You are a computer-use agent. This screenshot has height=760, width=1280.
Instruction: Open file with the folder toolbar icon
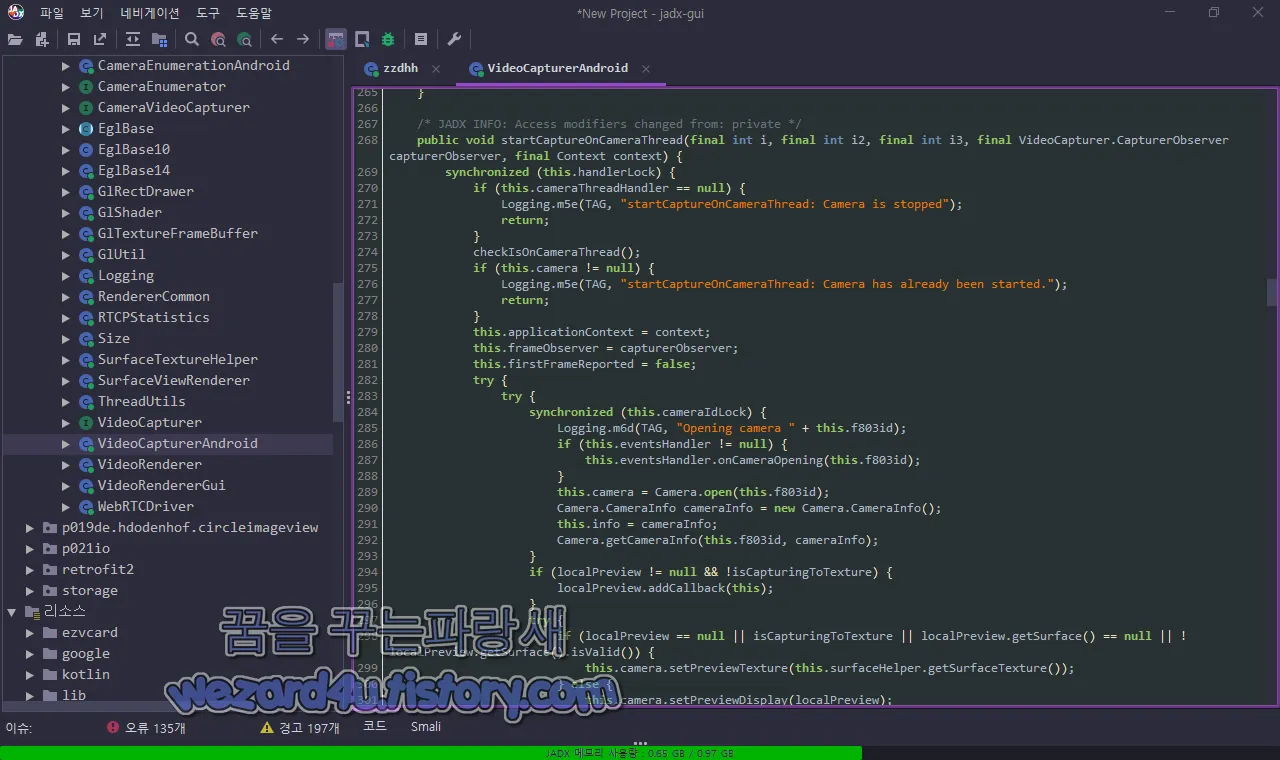coord(15,39)
